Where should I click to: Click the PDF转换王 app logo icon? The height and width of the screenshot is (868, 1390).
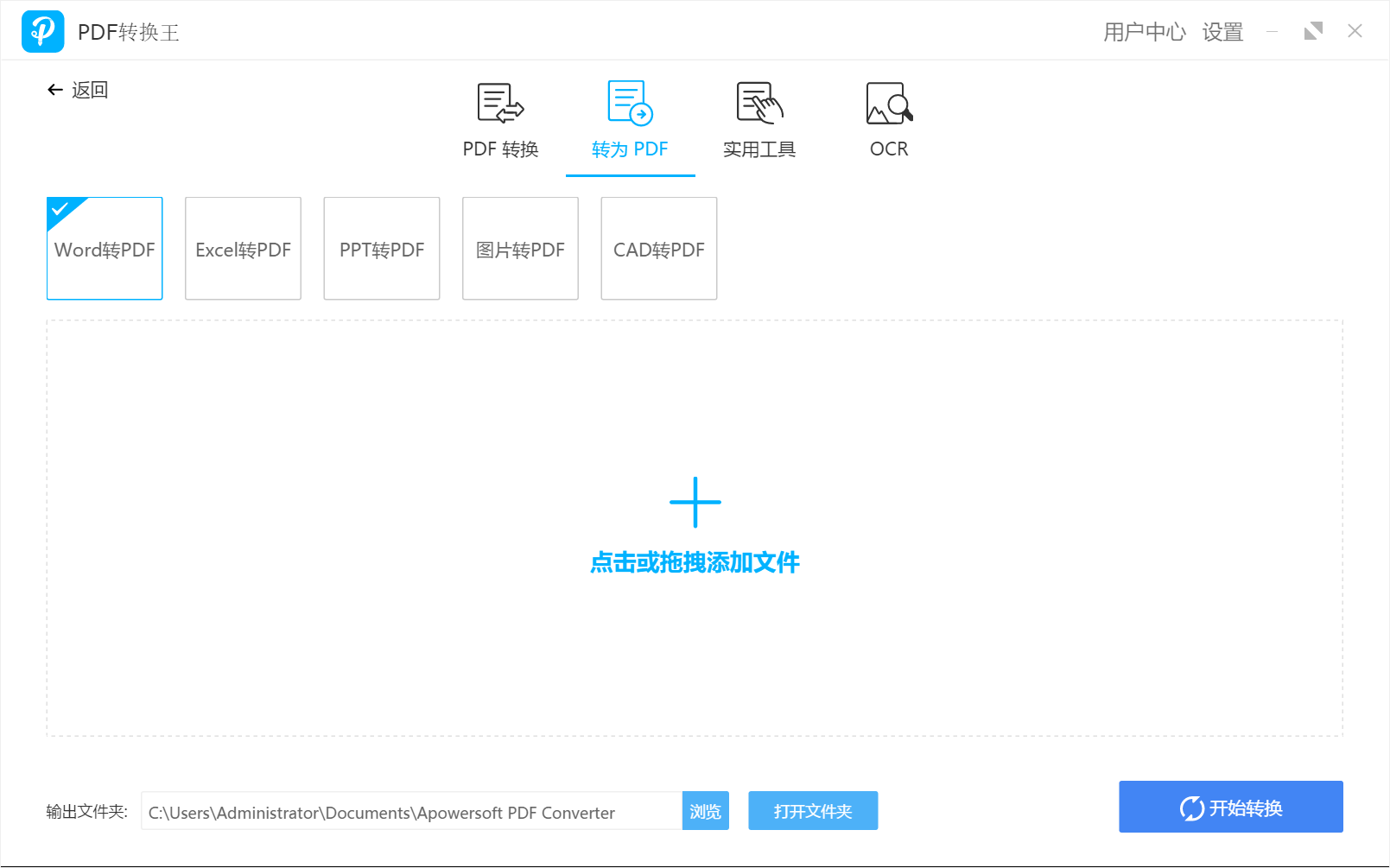coord(42,32)
